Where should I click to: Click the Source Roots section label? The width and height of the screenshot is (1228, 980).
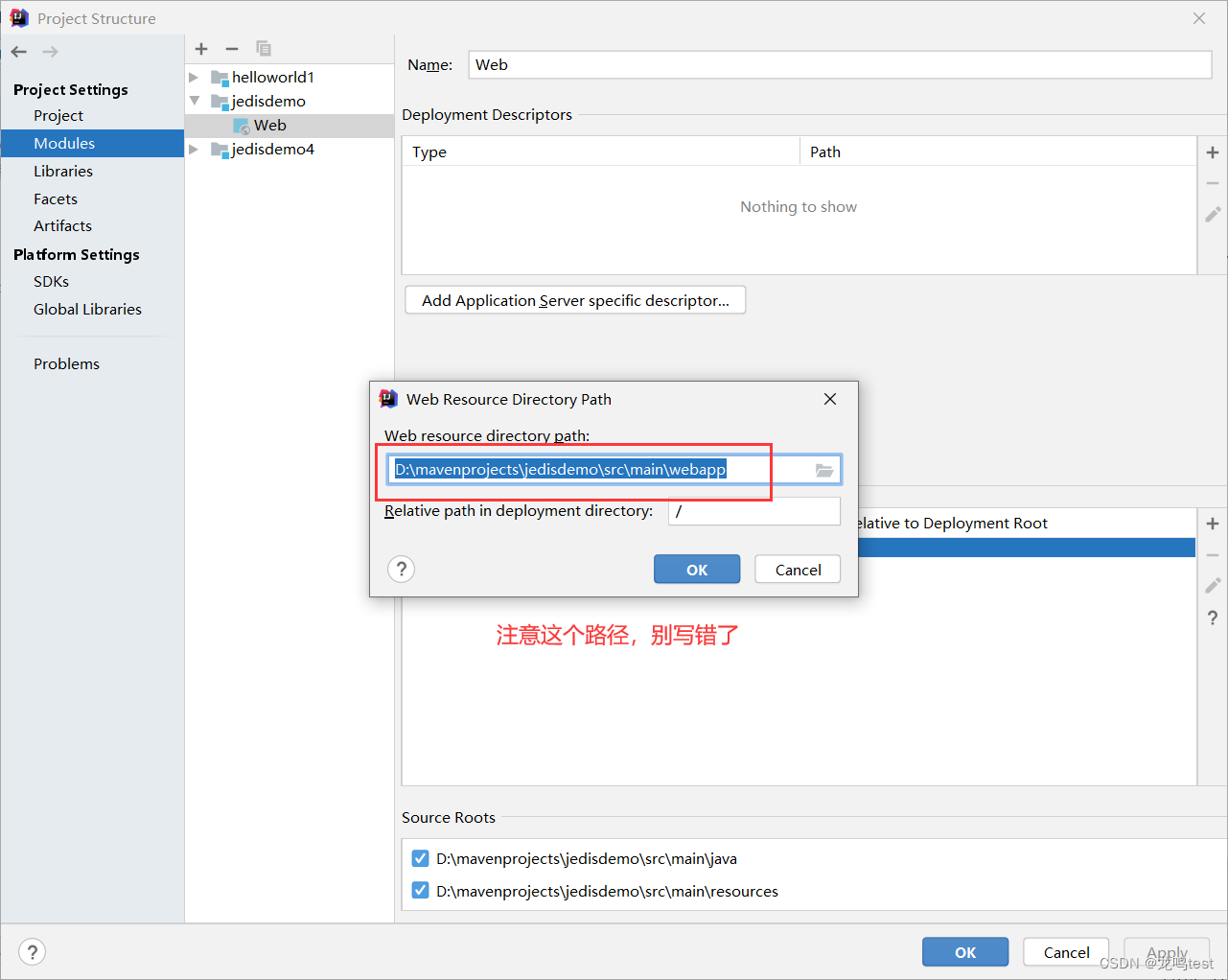point(449,817)
